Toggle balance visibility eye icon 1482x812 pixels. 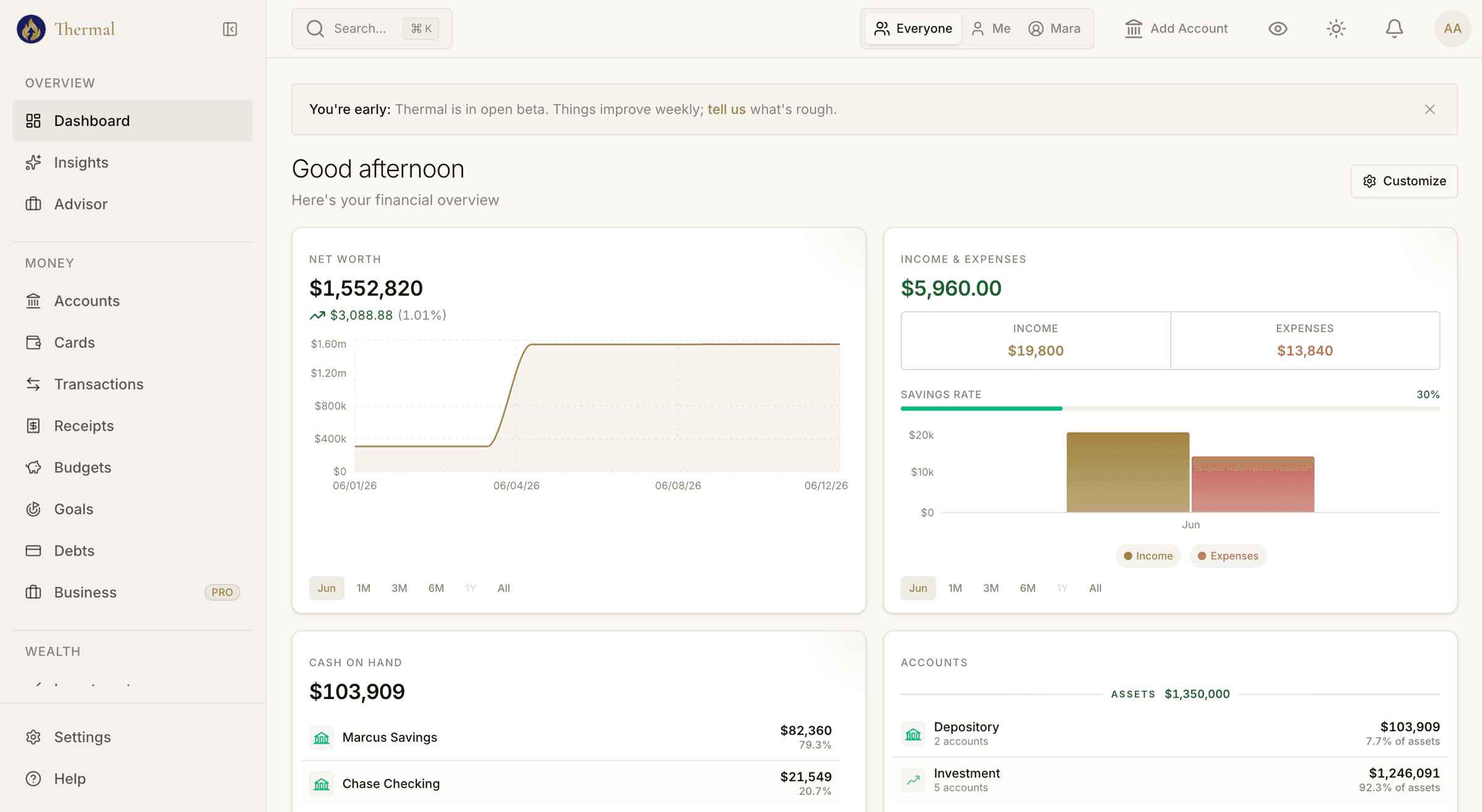click(1278, 28)
